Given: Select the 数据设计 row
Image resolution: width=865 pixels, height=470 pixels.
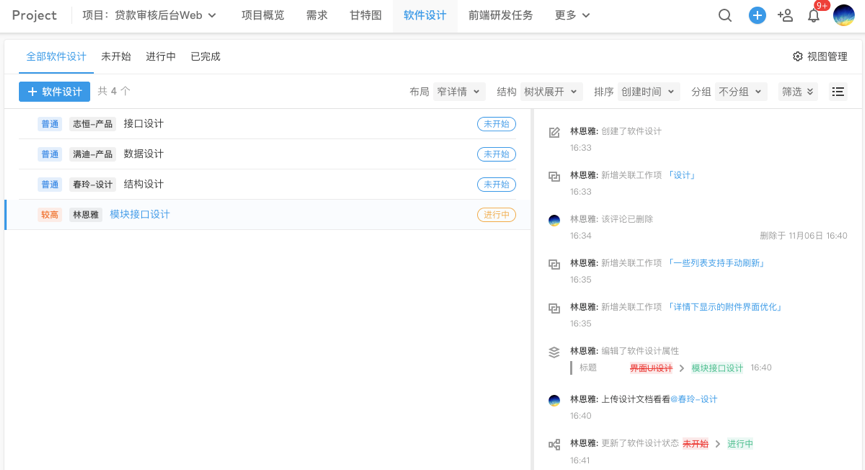Looking at the screenshot, I should point(143,154).
